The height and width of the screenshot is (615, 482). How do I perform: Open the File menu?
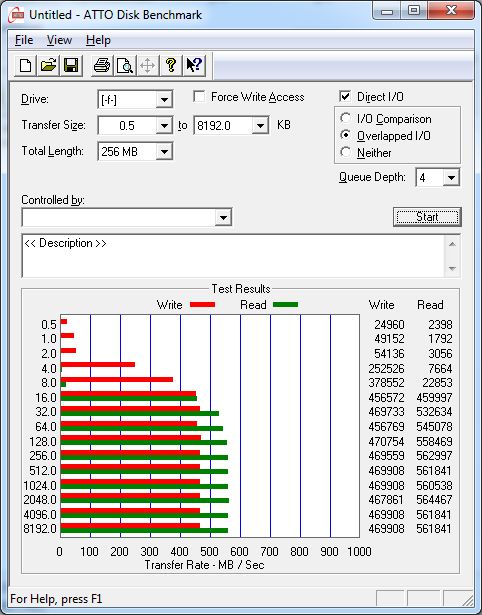point(24,40)
